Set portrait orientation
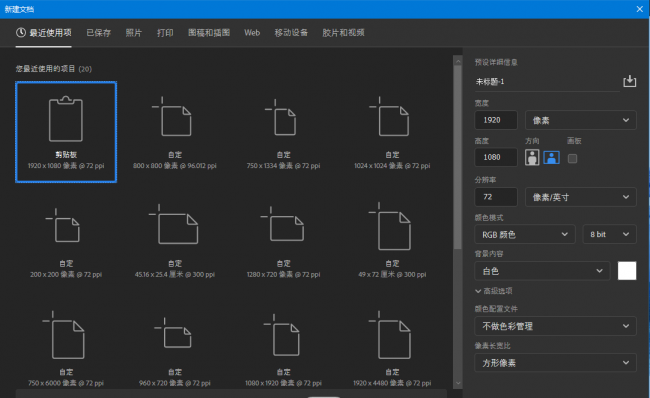This screenshot has width=650, height=398. point(532,158)
